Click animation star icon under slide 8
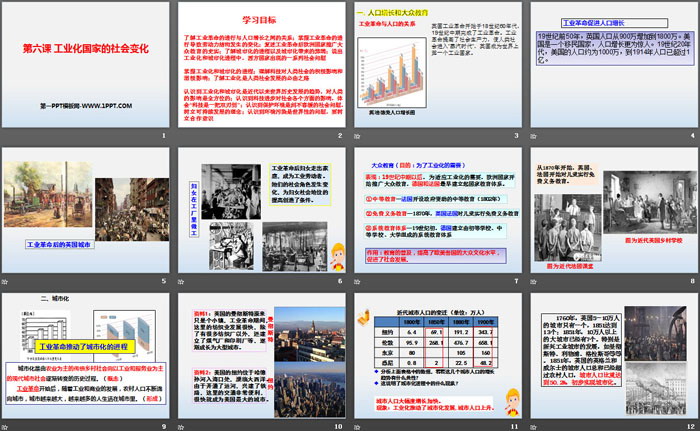 tap(533, 282)
